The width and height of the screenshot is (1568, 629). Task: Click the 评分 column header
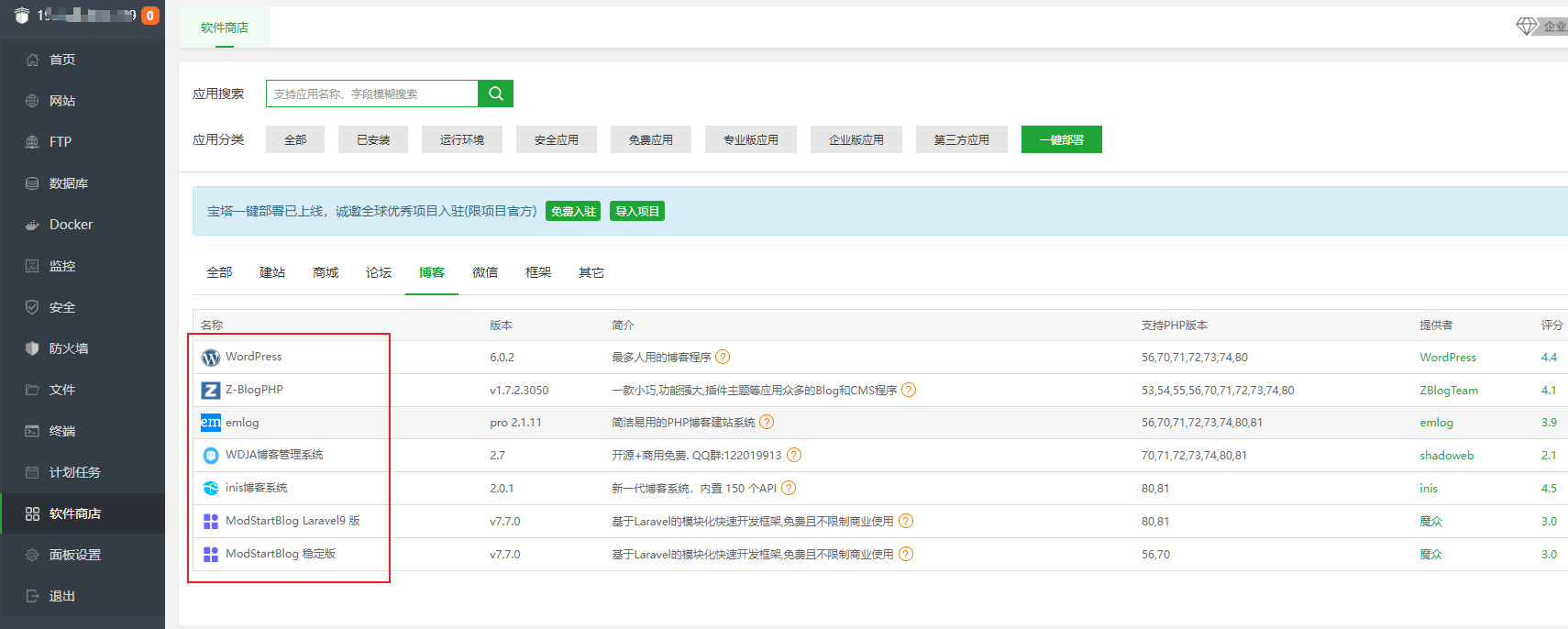click(x=1551, y=325)
